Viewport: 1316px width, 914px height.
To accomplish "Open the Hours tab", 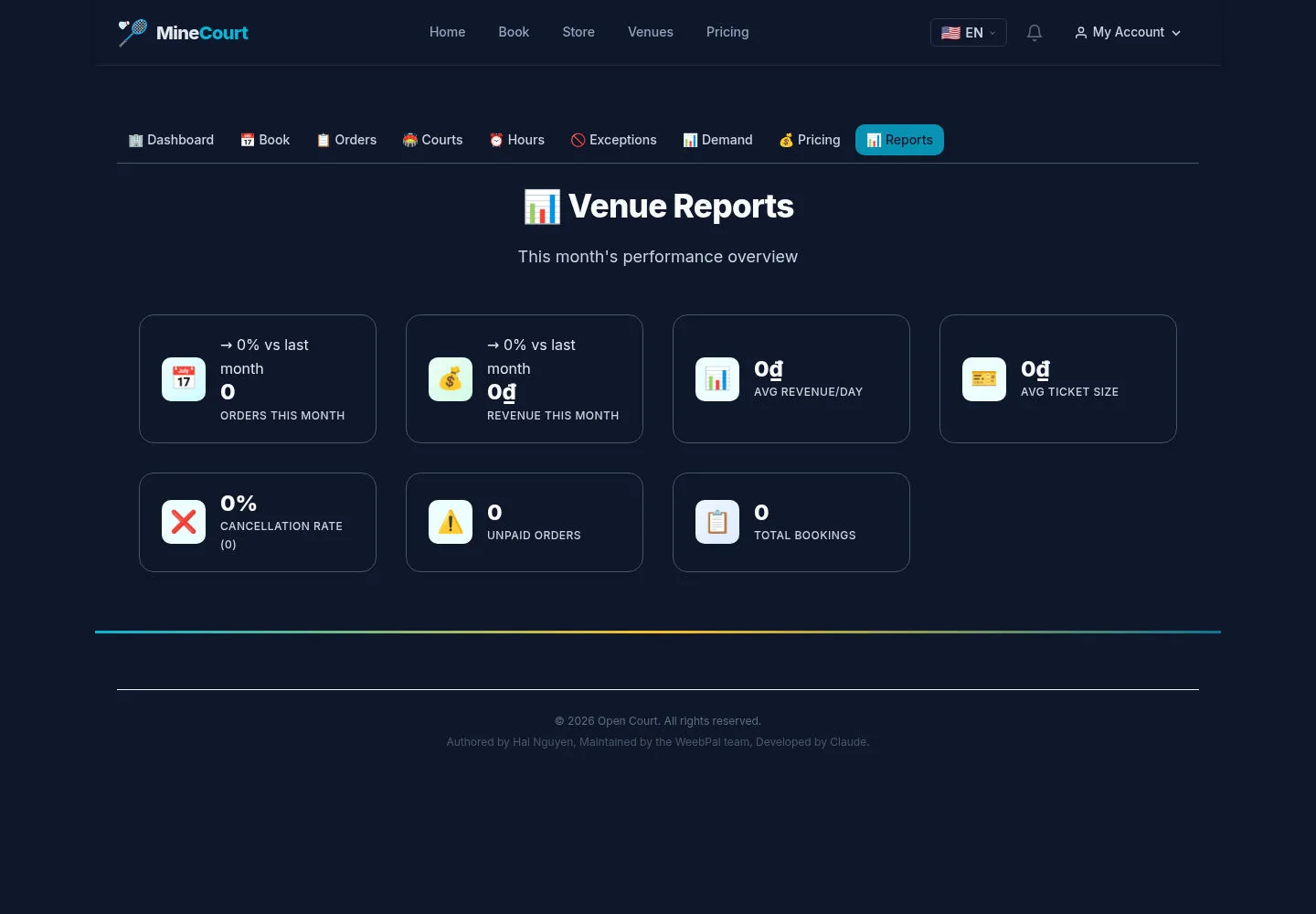I will (516, 140).
